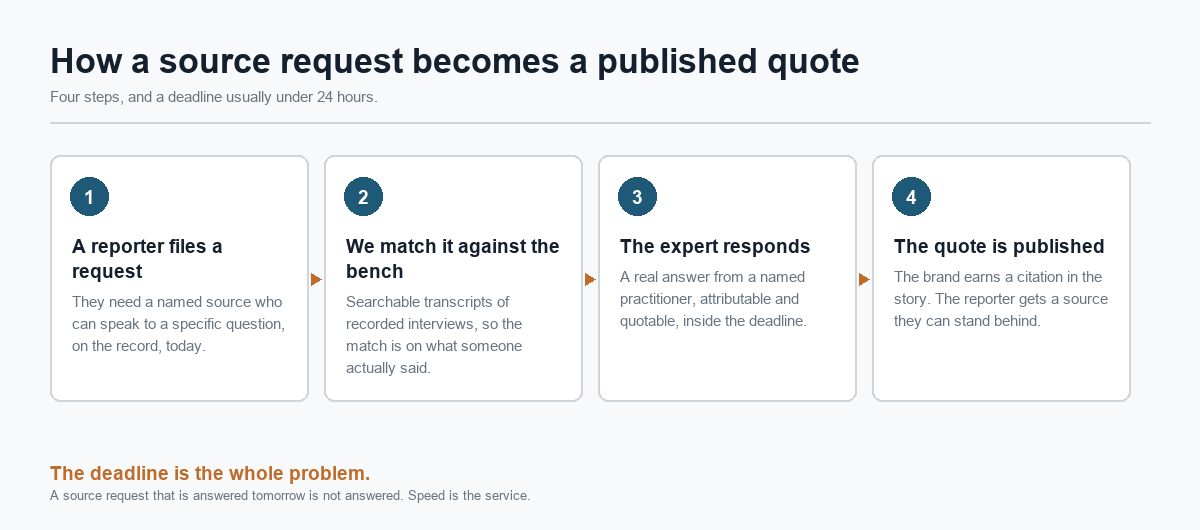Click the subtitle 'Four steps, and a deadline'
Screen dimensions: 1200x530
[136, 98]
